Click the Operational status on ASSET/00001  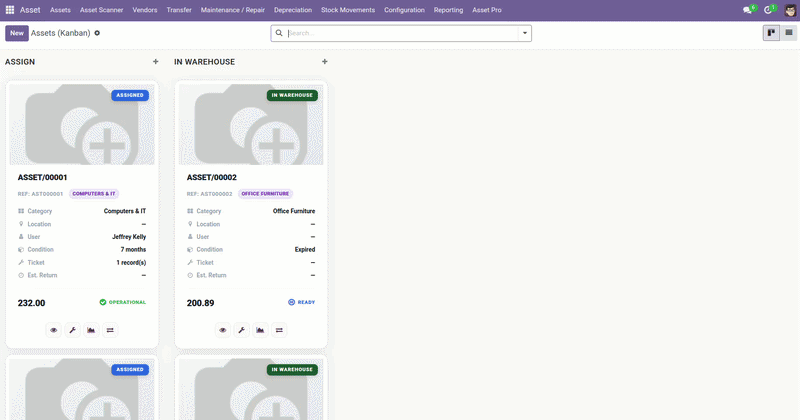click(123, 302)
